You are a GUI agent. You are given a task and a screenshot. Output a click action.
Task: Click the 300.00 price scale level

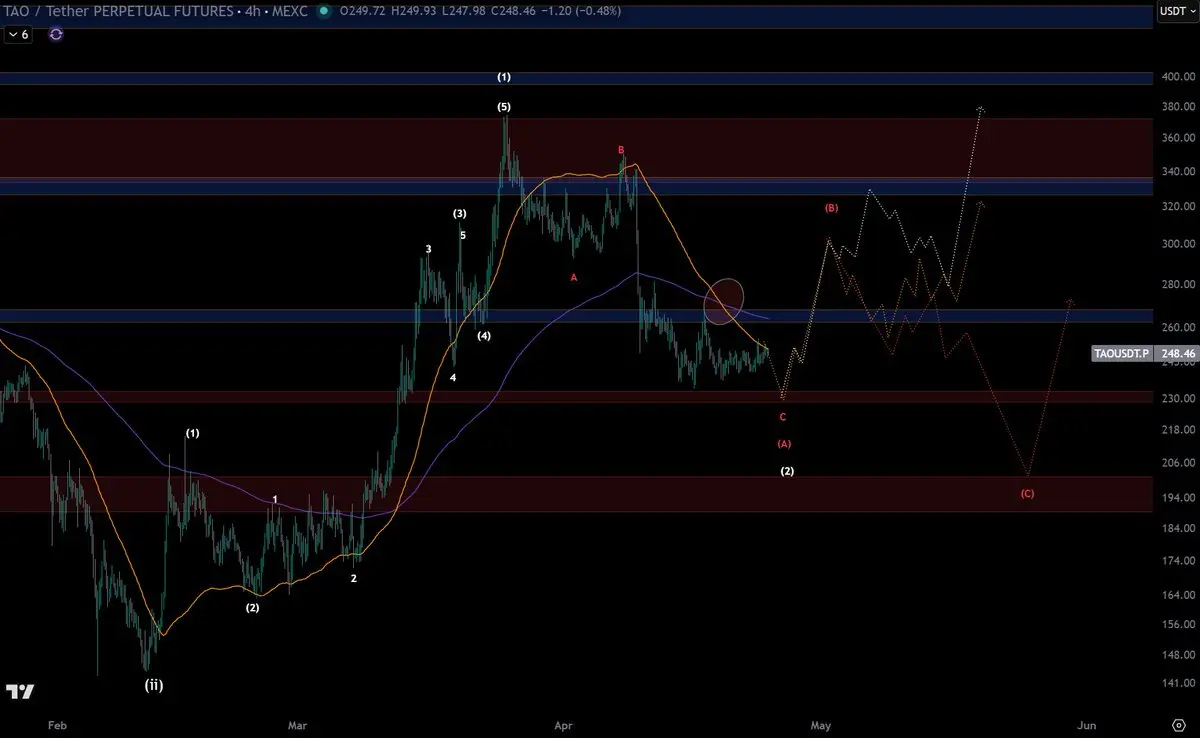pos(1178,243)
